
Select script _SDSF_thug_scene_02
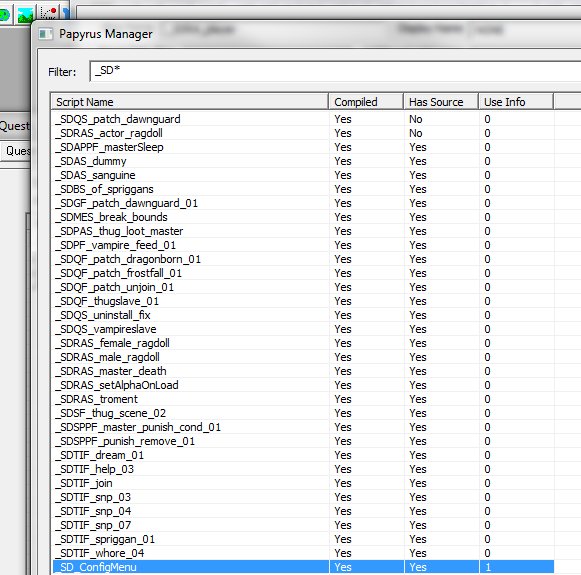[x=110, y=413]
